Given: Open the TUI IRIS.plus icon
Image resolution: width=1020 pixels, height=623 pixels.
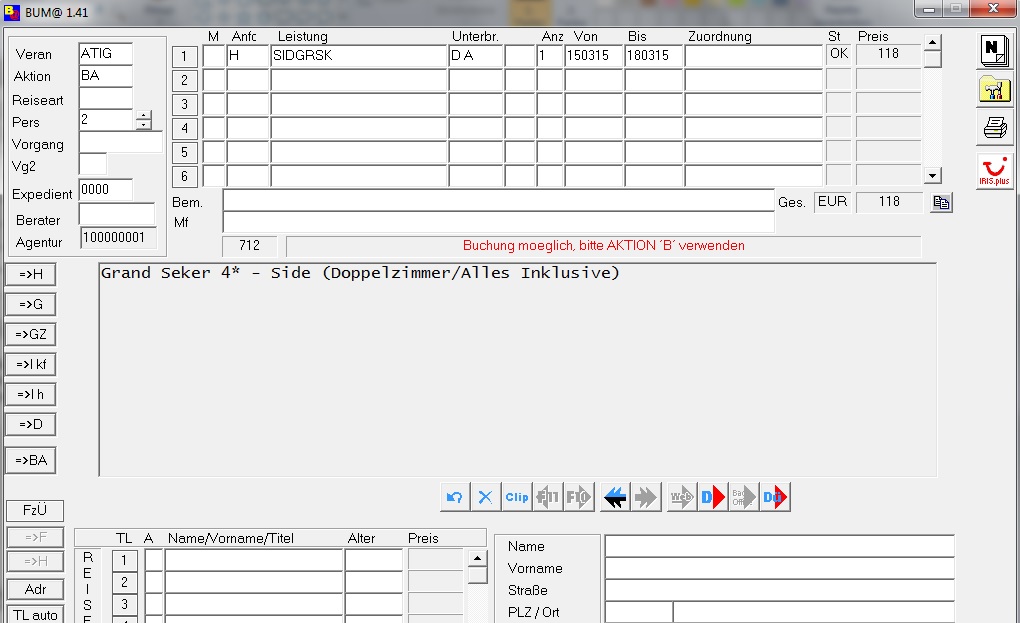Looking at the screenshot, I should point(994,171).
